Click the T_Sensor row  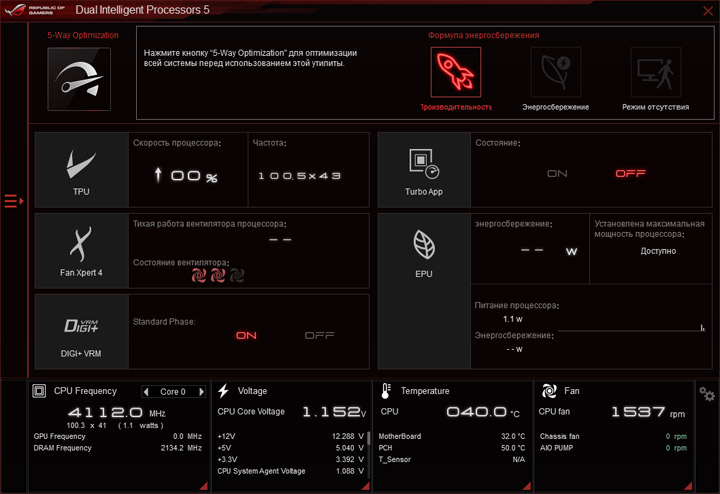coord(452,459)
